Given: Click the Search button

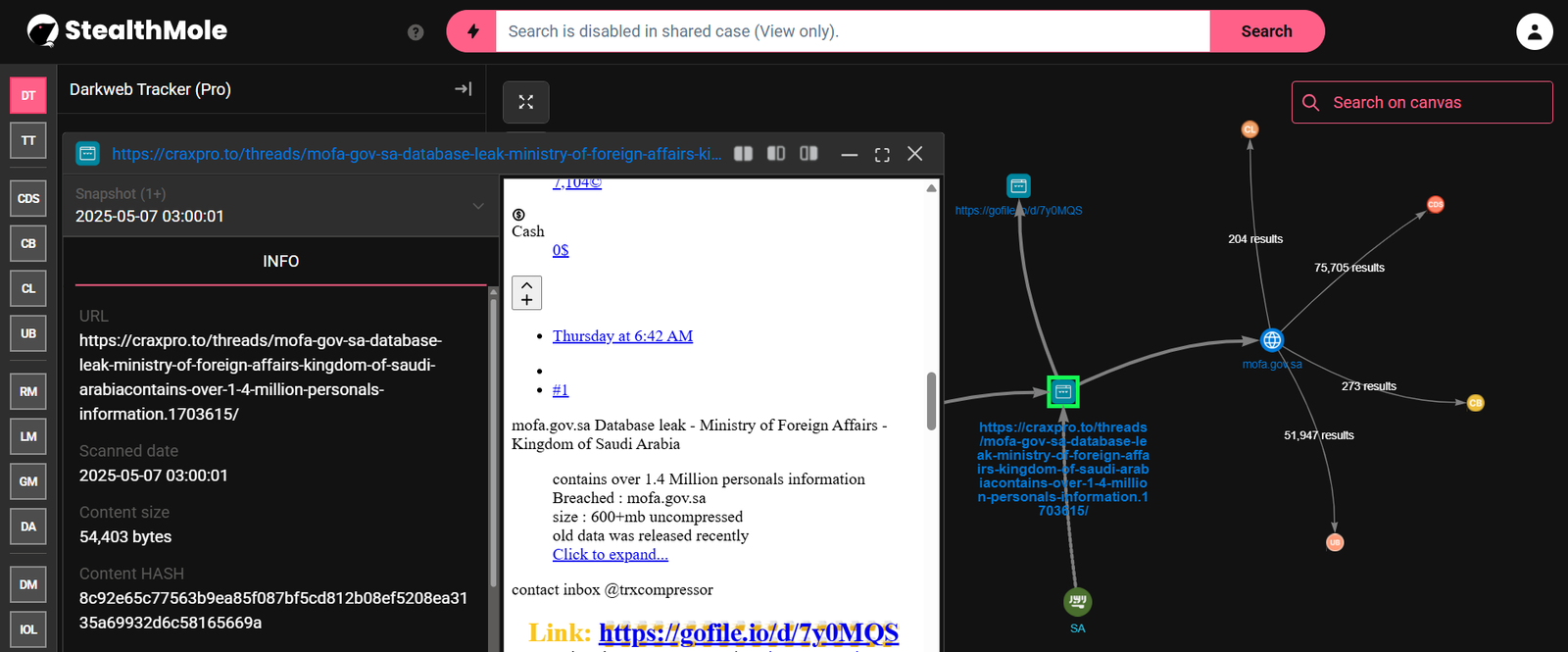Looking at the screenshot, I should click(1267, 31).
